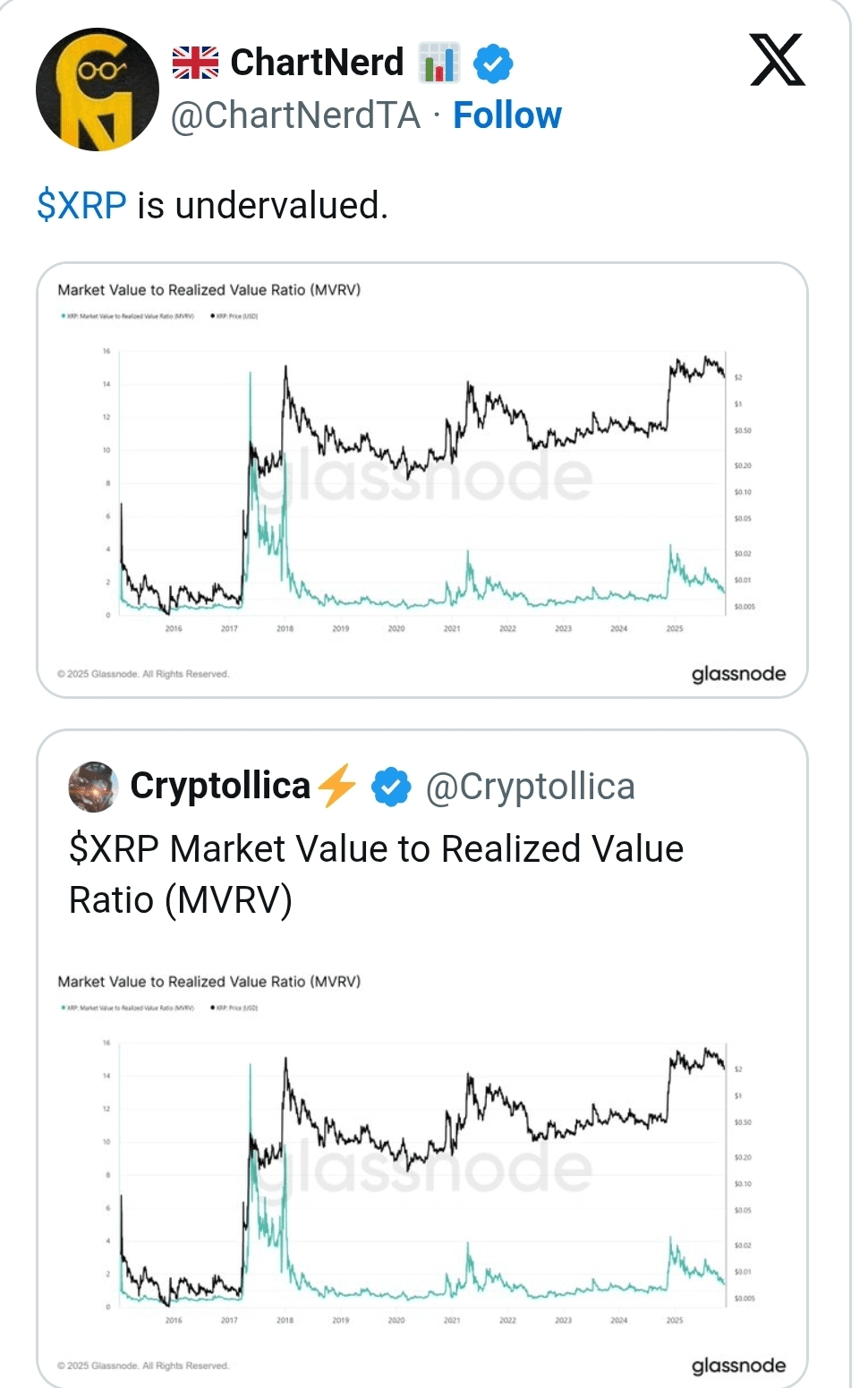This screenshot has height=1388, width=868.
Task: Click the X logo
Action: pyautogui.click(x=777, y=61)
